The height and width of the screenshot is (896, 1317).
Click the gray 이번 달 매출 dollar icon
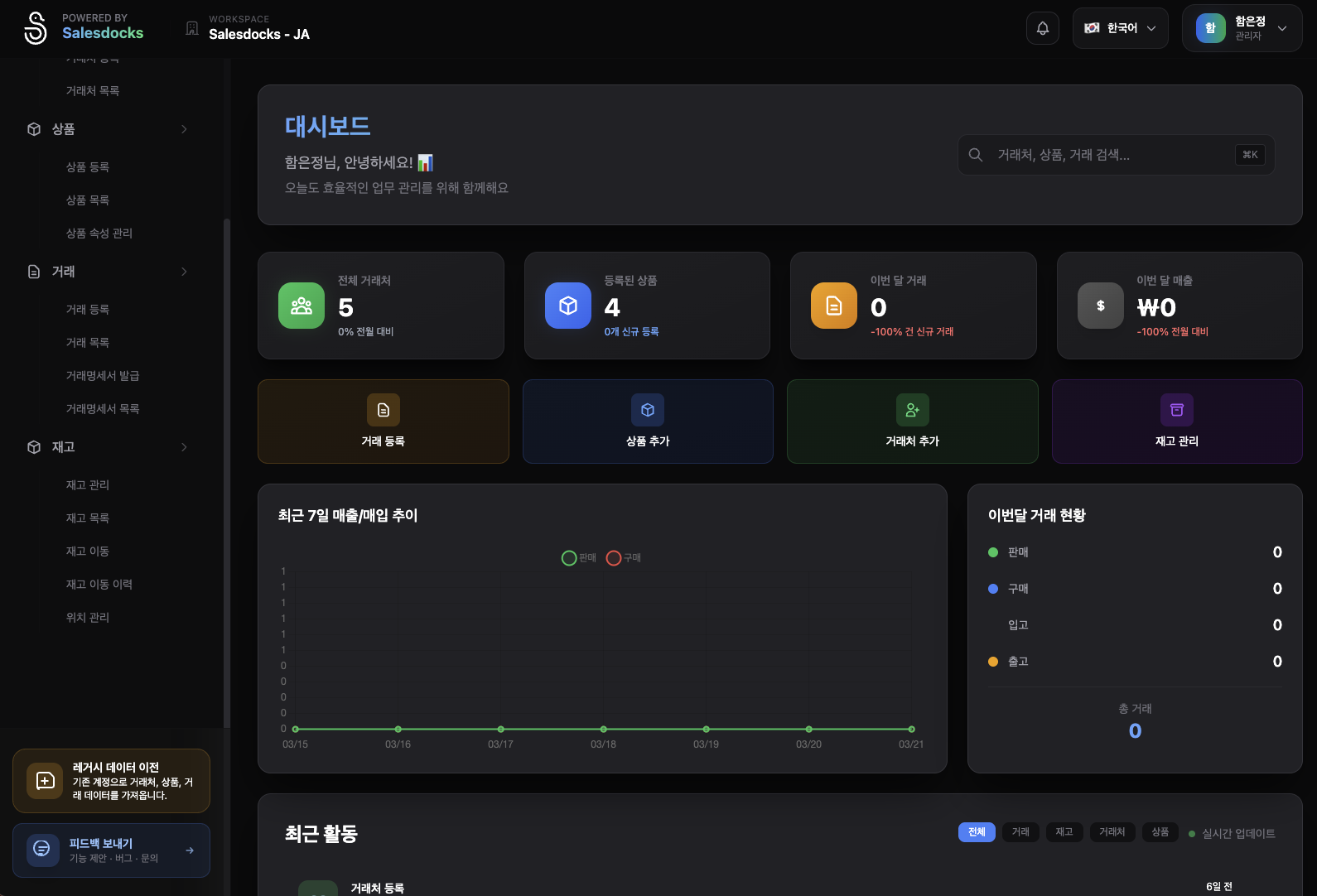click(1100, 306)
